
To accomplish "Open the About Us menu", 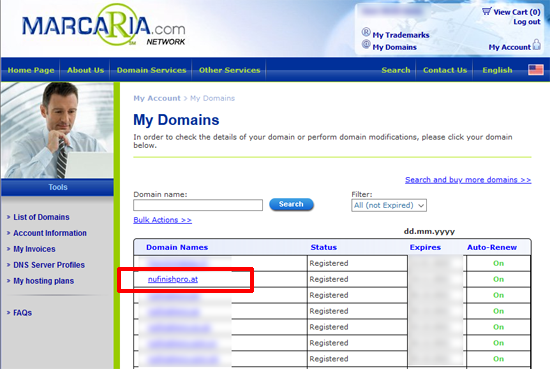I will (x=85, y=70).
